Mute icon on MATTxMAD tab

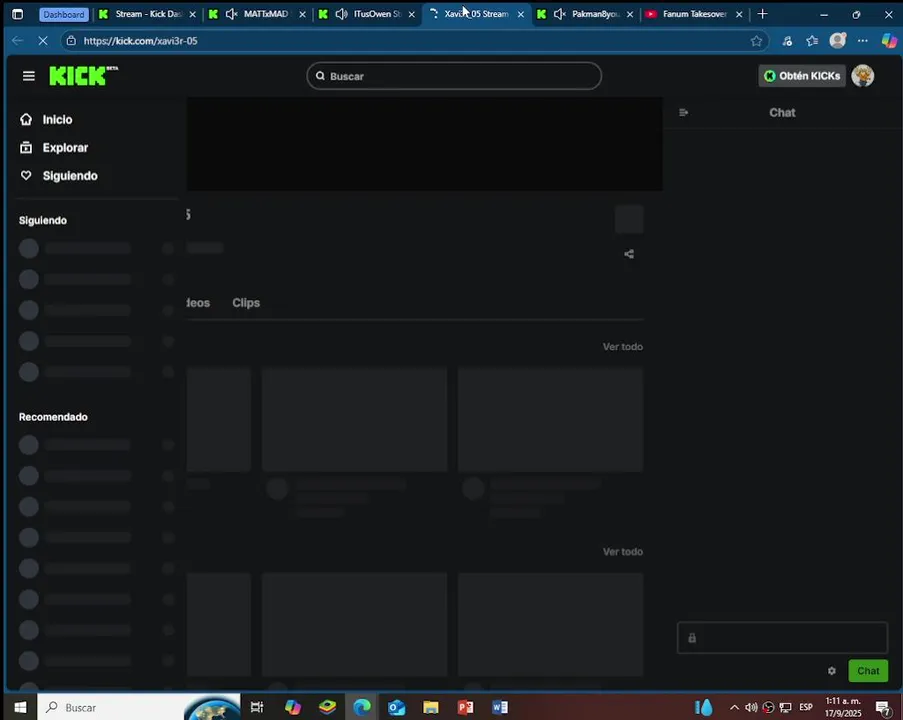tap(232, 14)
